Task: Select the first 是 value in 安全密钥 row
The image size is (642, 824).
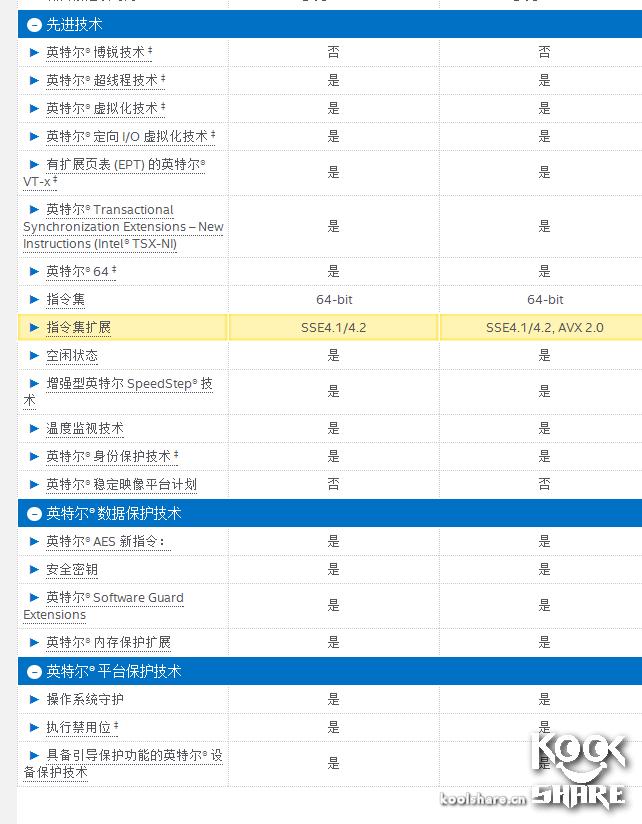Action: point(334,569)
